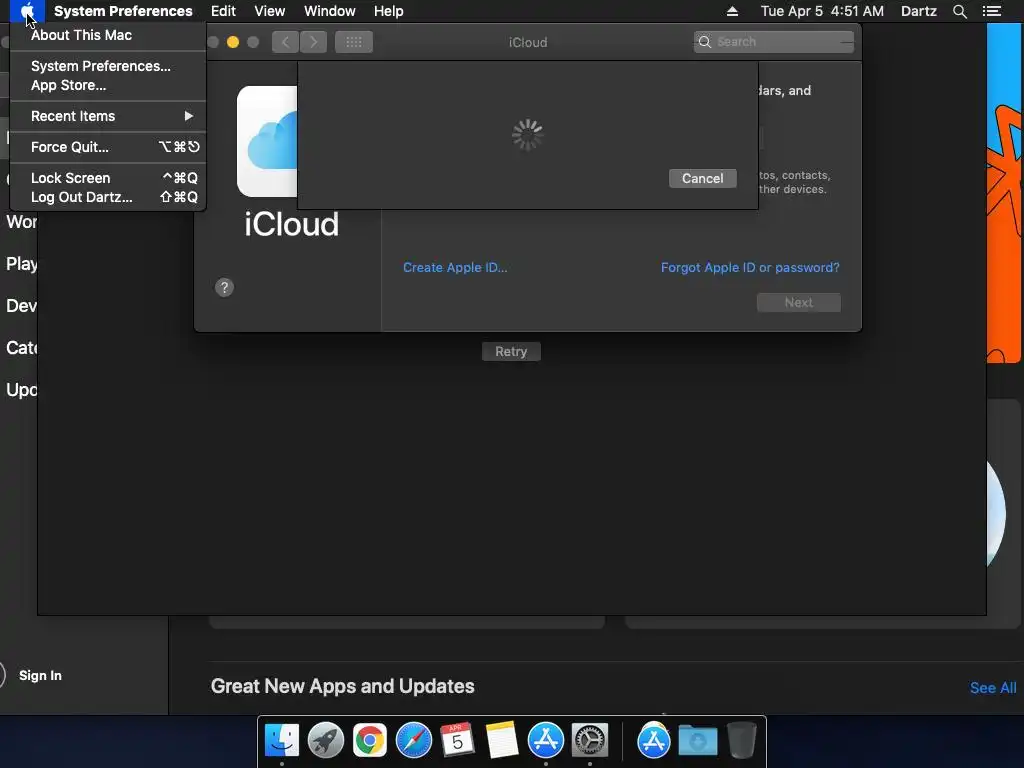Click Forgot Apple ID or password link
The image size is (1024, 768).
click(x=750, y=267)
